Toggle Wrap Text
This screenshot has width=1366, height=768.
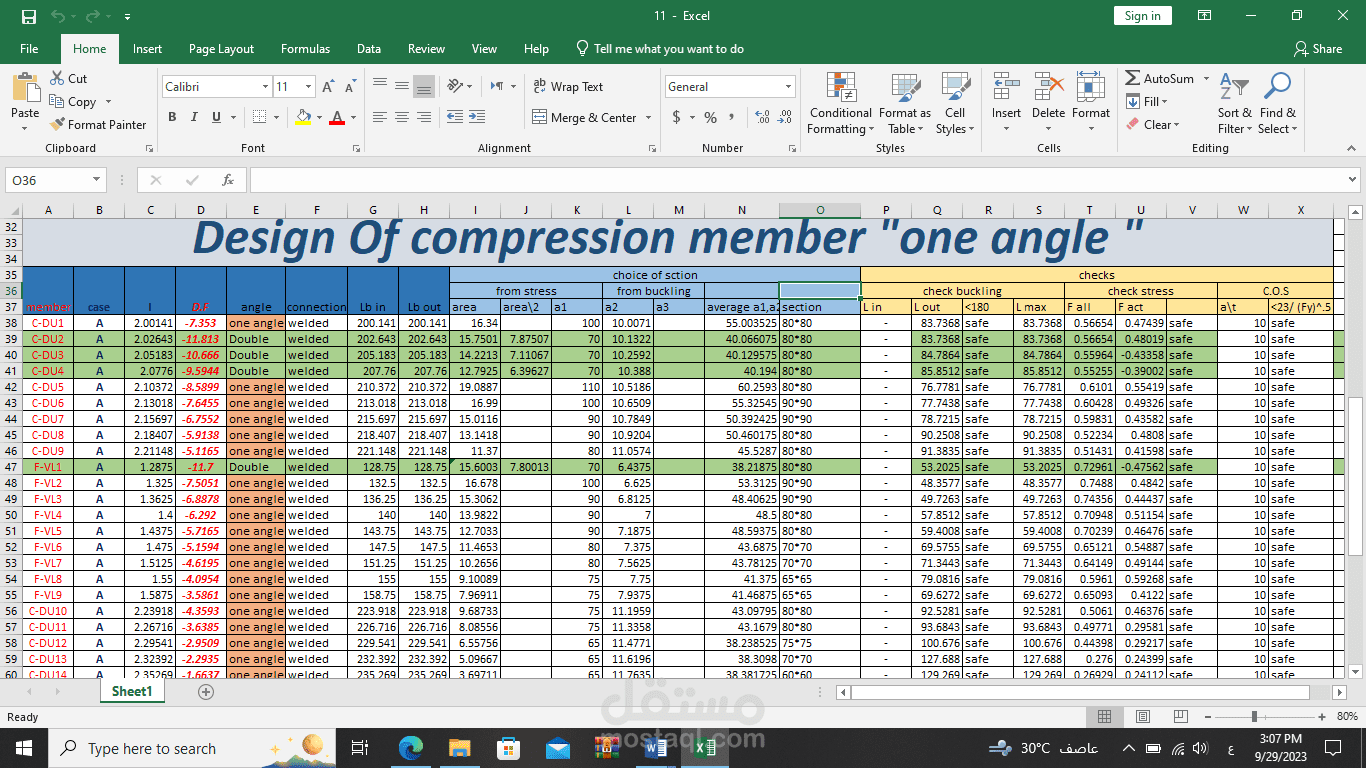point(568,87)
